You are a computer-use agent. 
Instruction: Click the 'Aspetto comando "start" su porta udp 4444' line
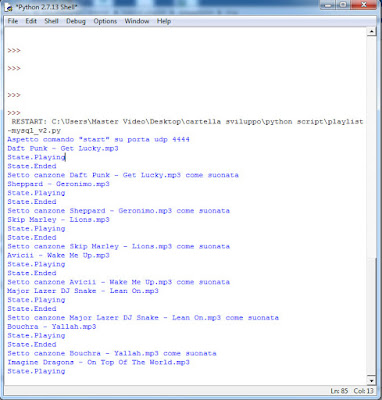coord(98,139)
